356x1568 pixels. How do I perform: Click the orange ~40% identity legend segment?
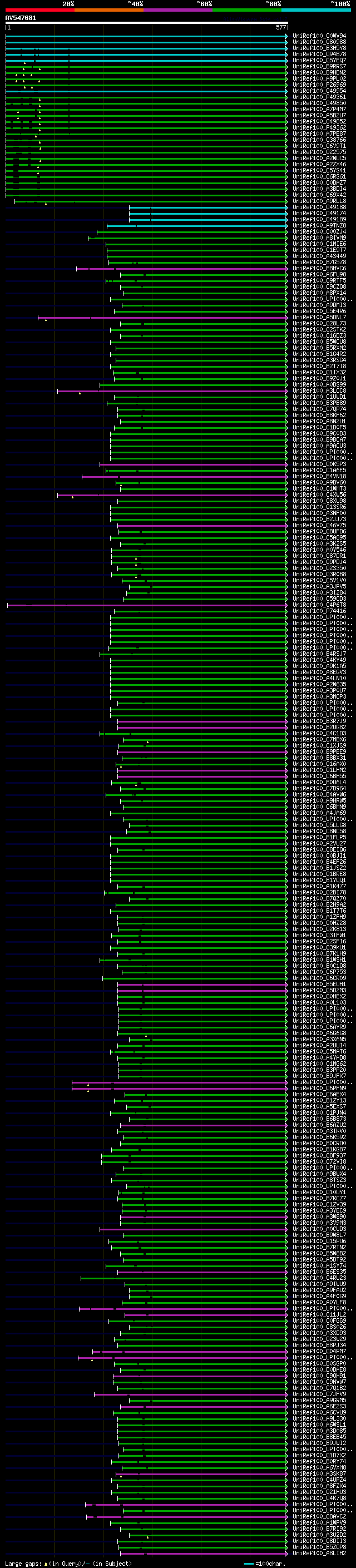click(x=109, y=10)
